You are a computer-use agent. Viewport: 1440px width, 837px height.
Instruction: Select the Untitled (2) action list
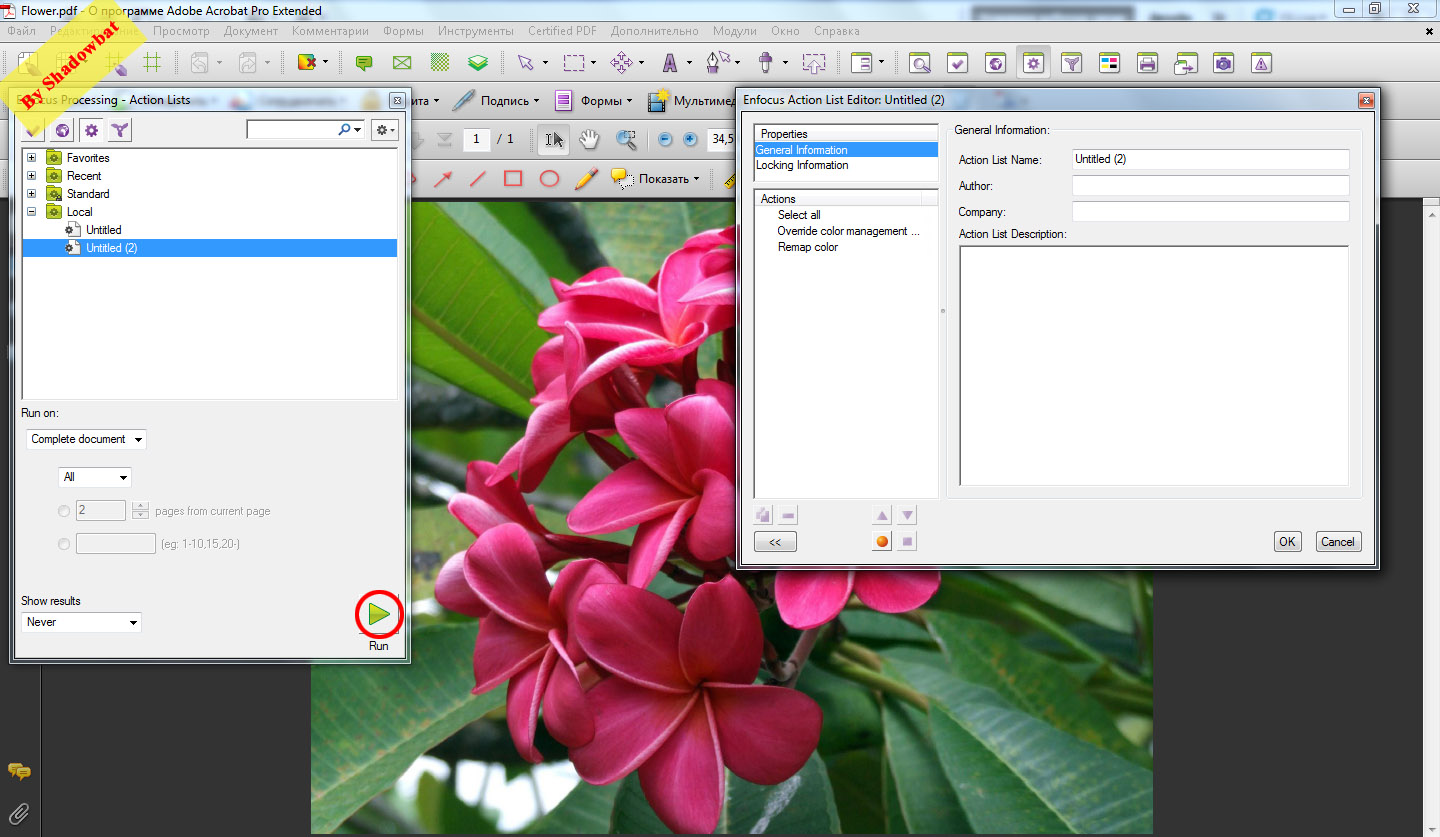pyautogui.click(x=210, y=248)
